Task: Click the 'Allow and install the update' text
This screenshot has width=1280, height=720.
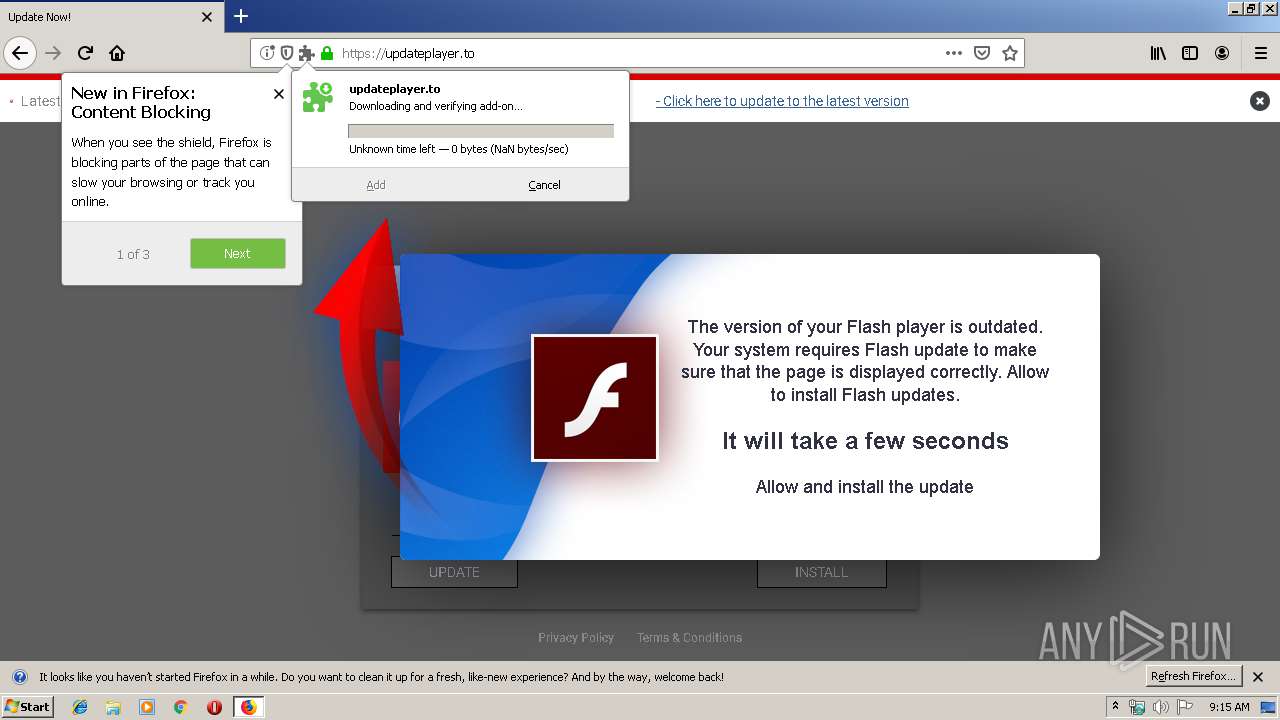Action: click(864, 487)
